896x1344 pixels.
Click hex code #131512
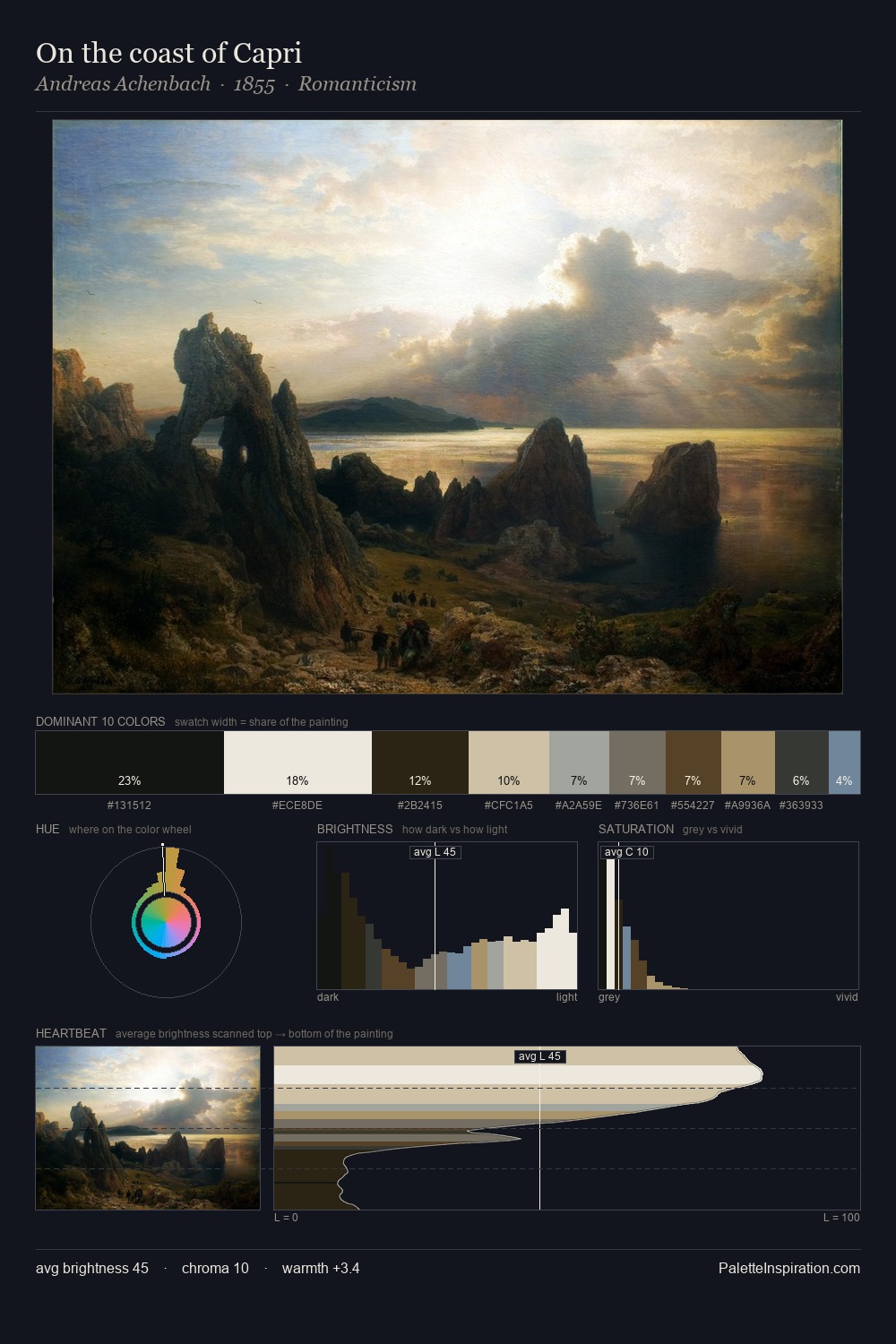[x=129, y=806]
